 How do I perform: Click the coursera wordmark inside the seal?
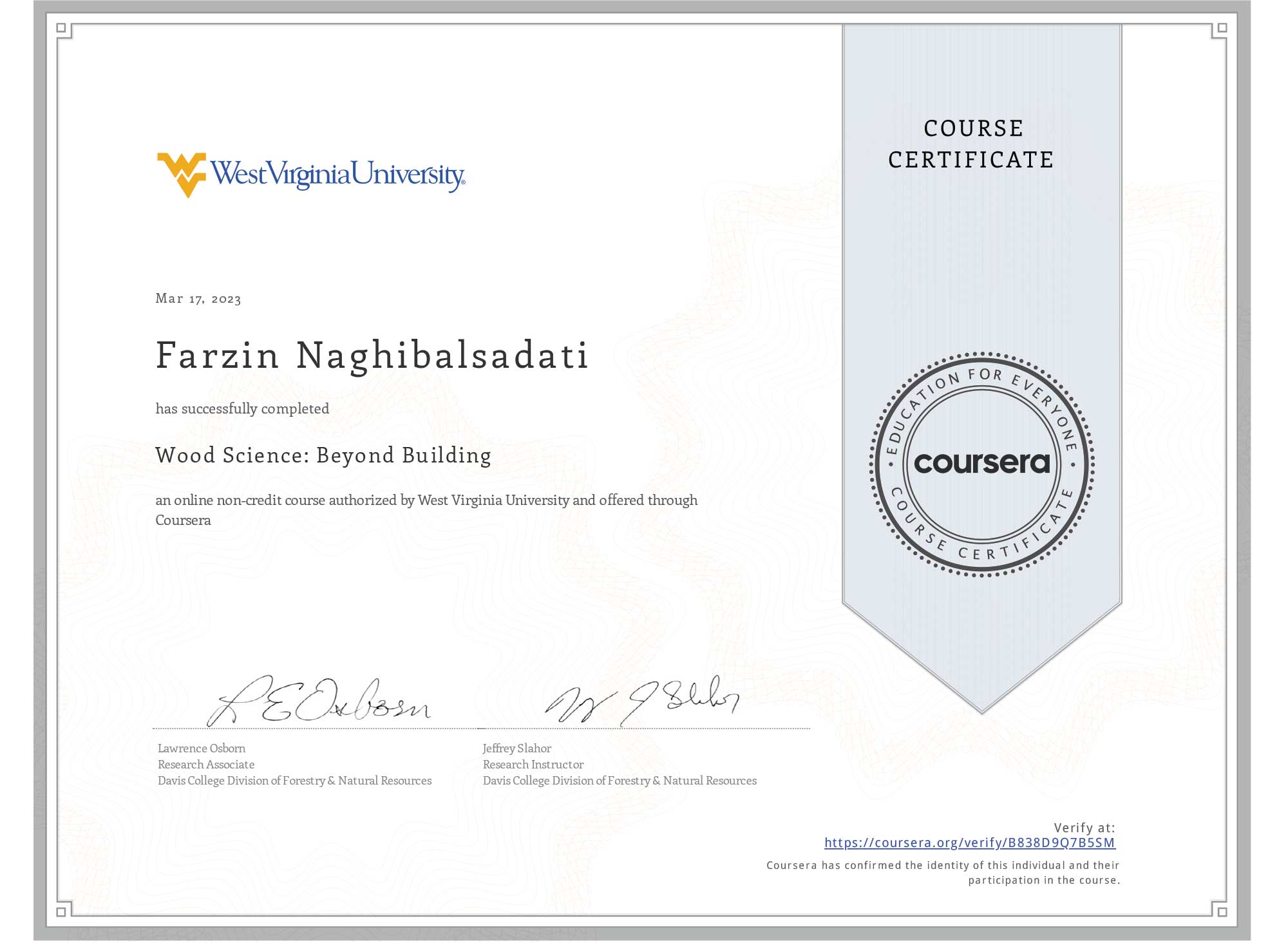(981, 463)
